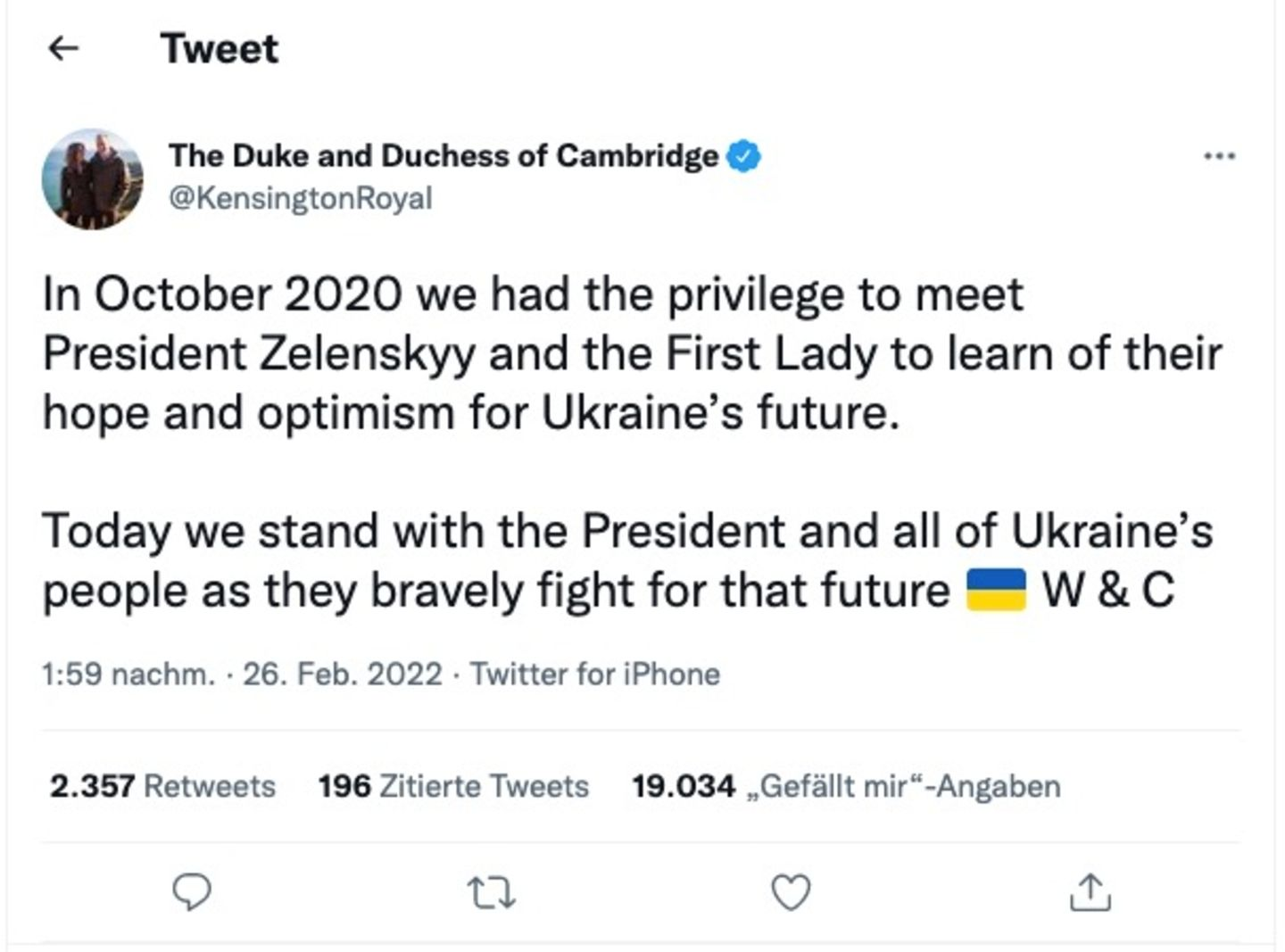Viewport: 1285px width, 952px height.
Task: Open the Twitter for iPhone source link
Action: 595,674
